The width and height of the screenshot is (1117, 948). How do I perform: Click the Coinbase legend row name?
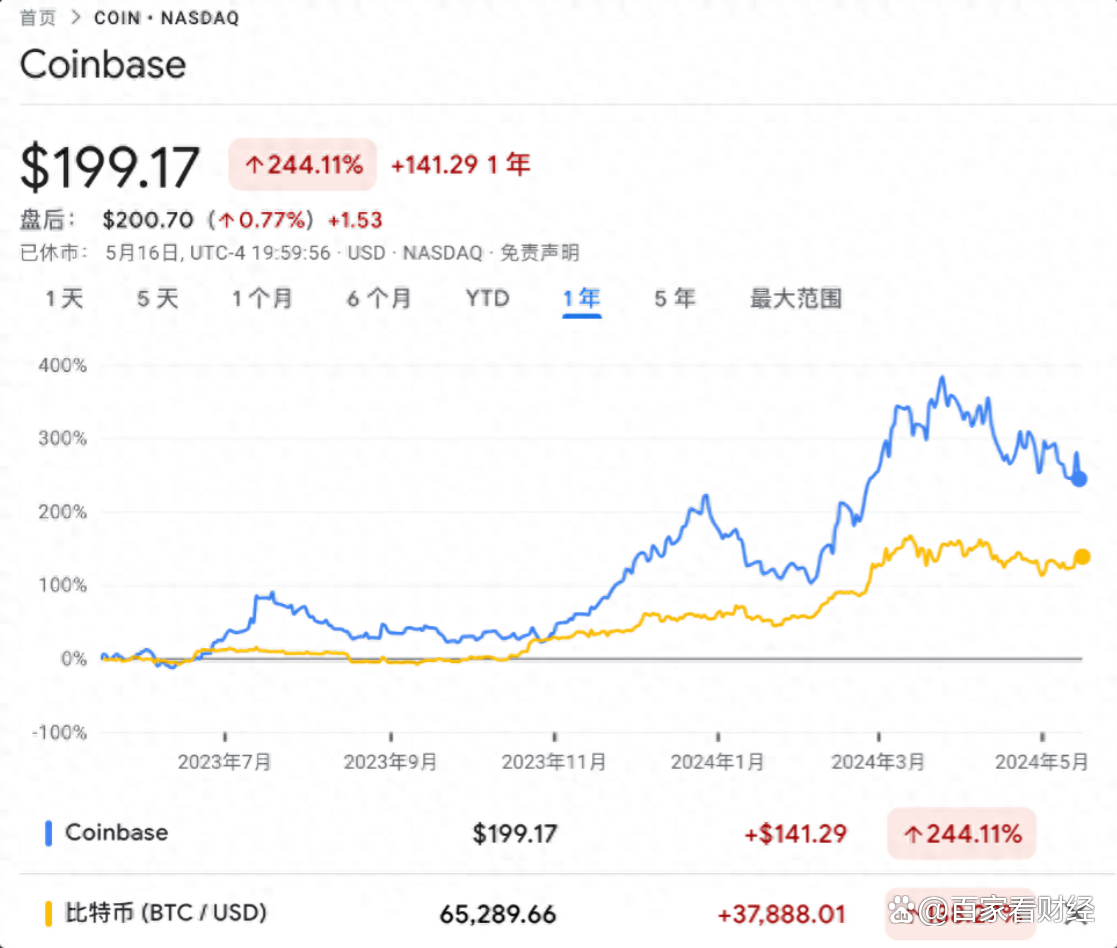pyautogui.click(x=117, y=833)
